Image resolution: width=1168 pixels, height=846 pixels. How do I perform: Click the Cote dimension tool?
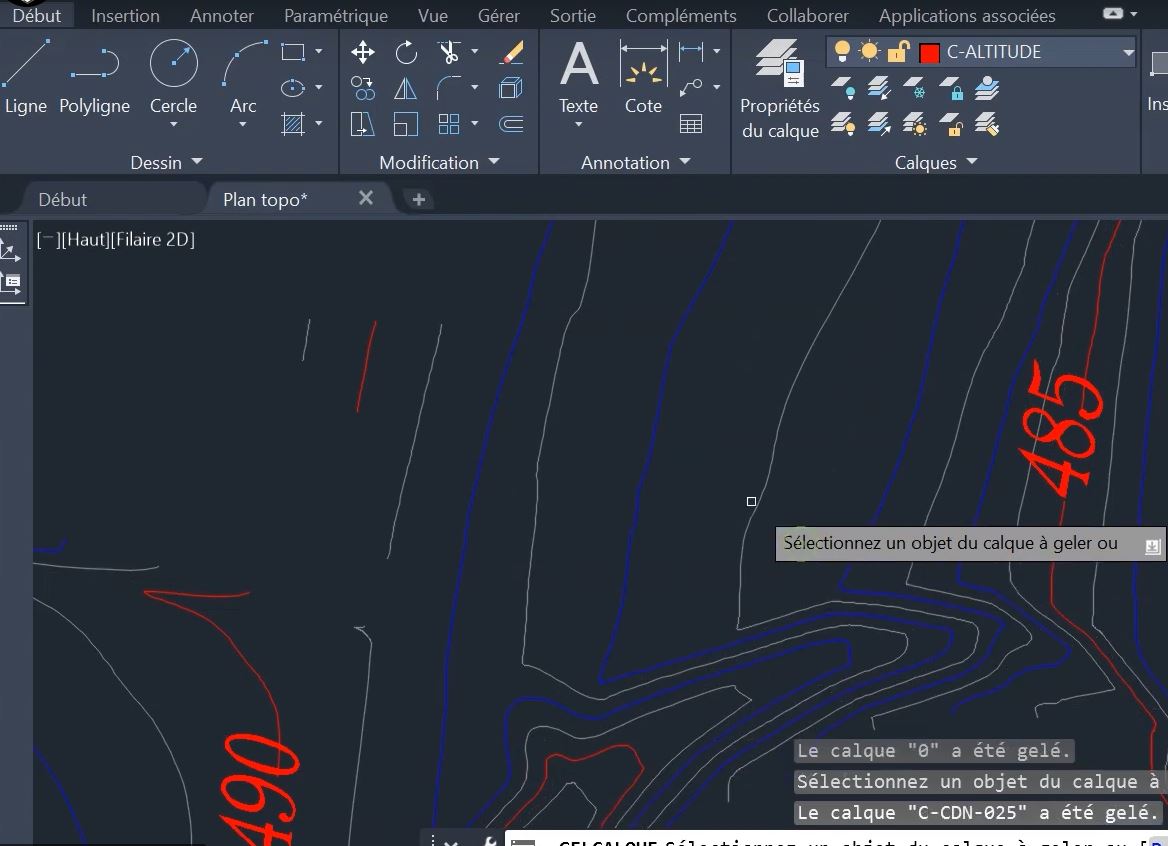(643, 77)
